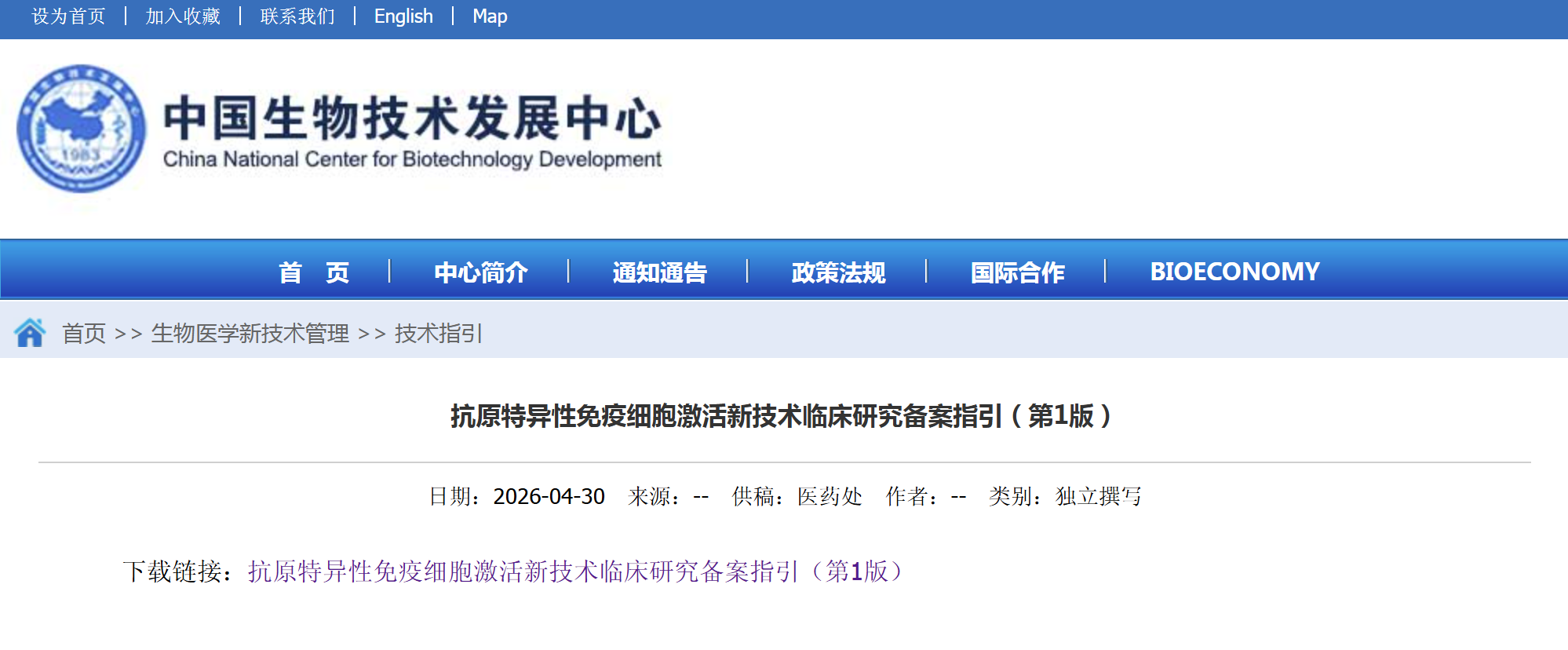Open the 联系我们 link
This screenshot has height=650, width=1568.
[297, 16]
